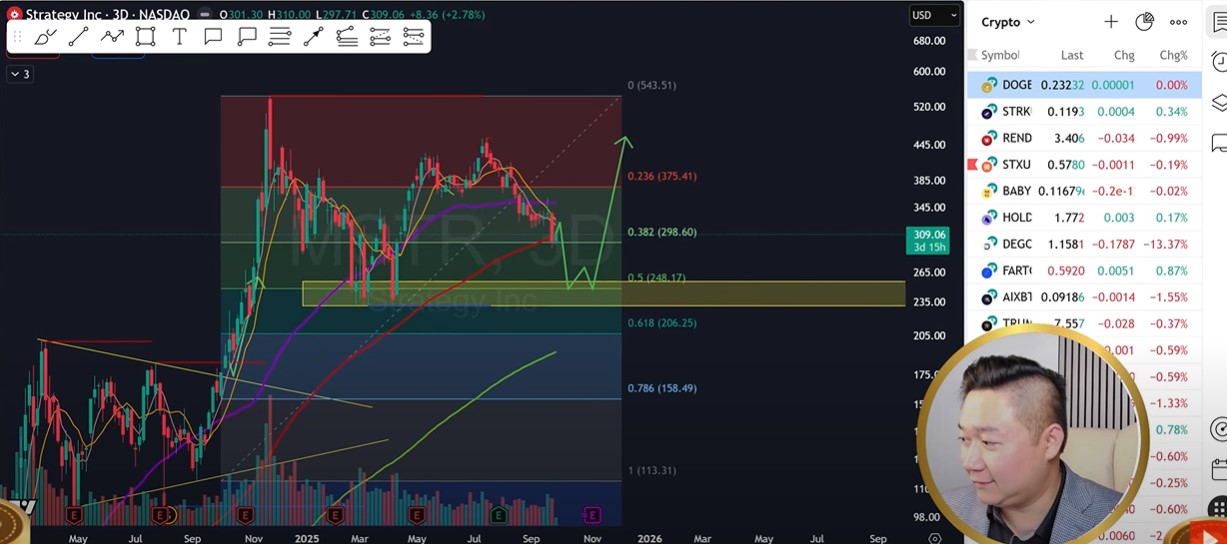Open the Alerts clock panel icon

tap(1219, 62)
